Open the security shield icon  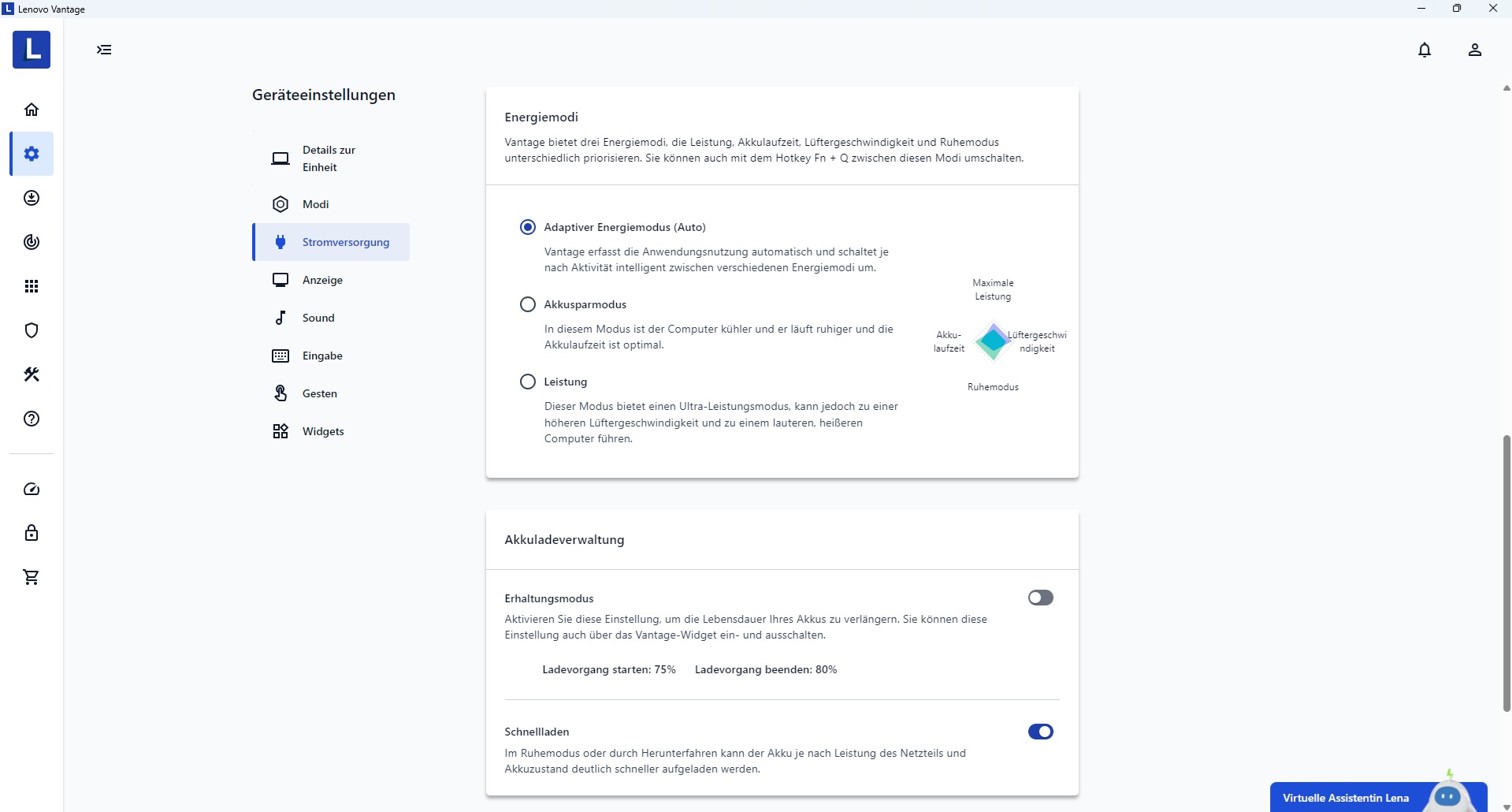click(32, 330)
